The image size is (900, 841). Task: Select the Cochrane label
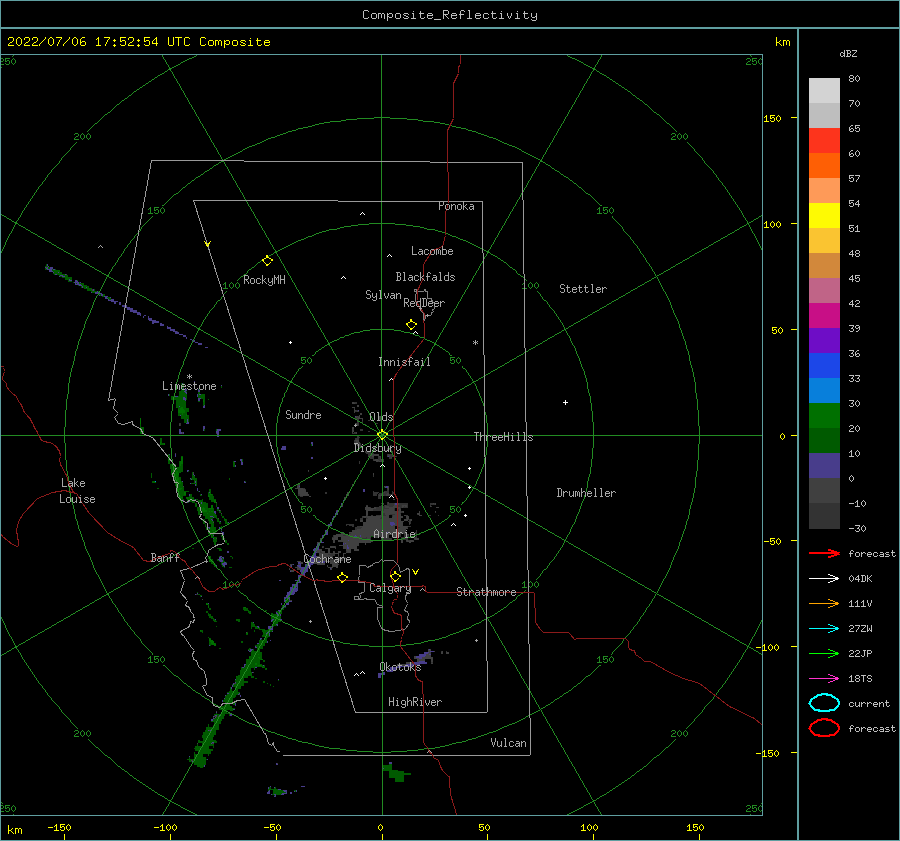tap(327, 559)
